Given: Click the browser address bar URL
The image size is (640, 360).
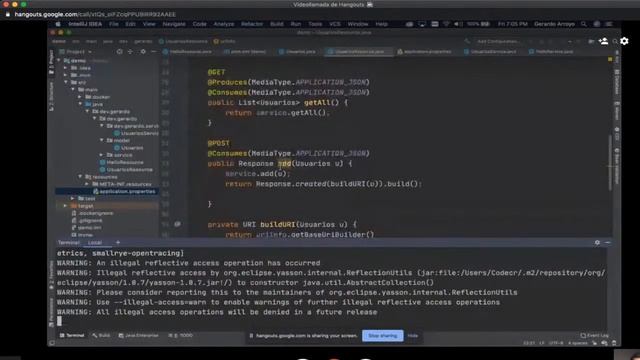Looking at the screenshot, I should tap(95, 14).
